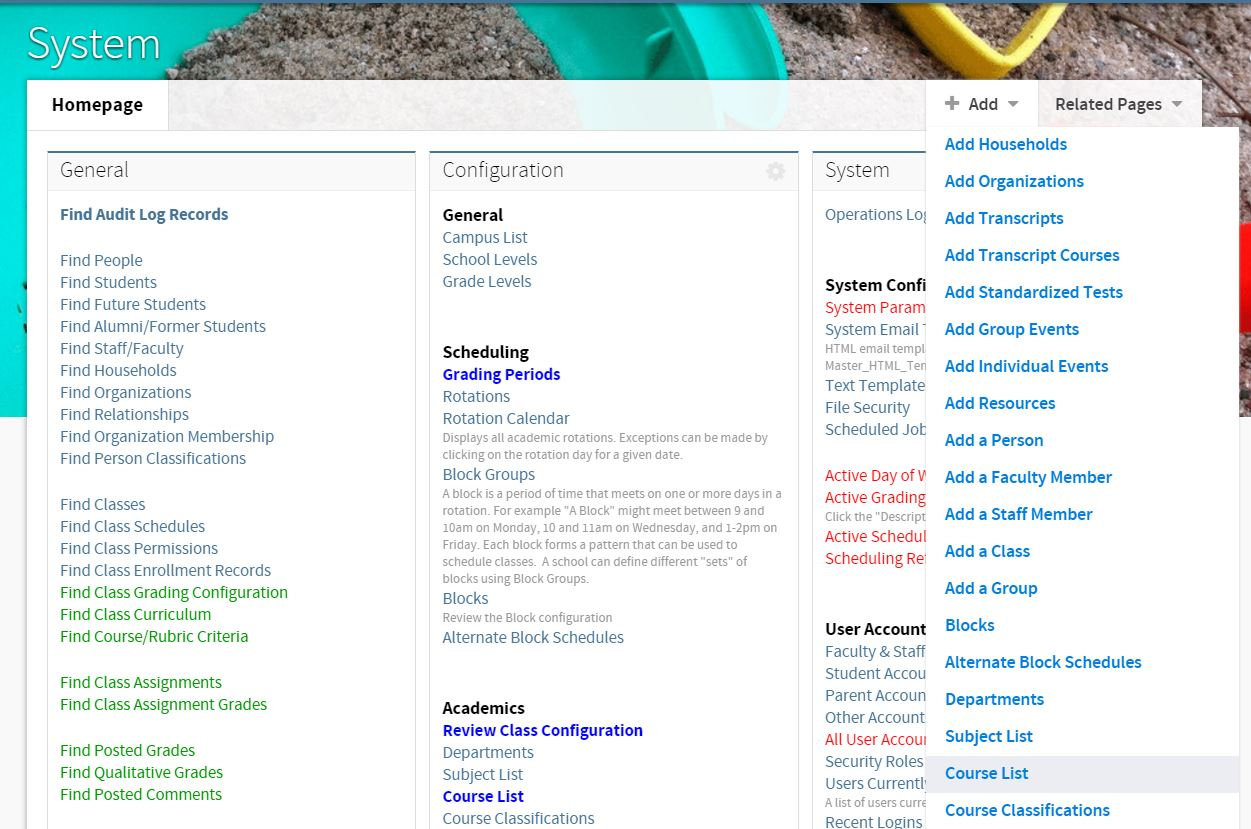Image resolution: width=1251 pixels, height=829 pixels.
Task: Select "Add Households" from the Add menu
Action: [x=1005, y=144]
